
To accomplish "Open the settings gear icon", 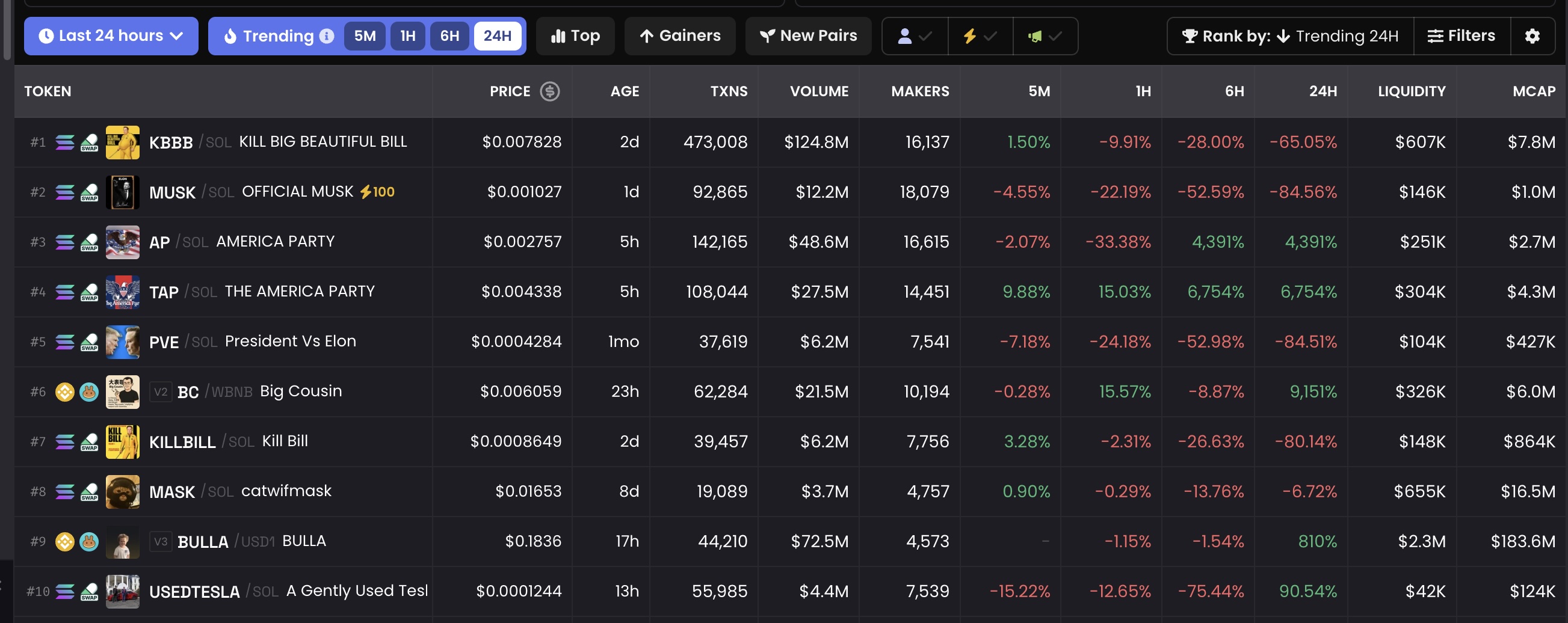I will click(x=1531, y=36).
